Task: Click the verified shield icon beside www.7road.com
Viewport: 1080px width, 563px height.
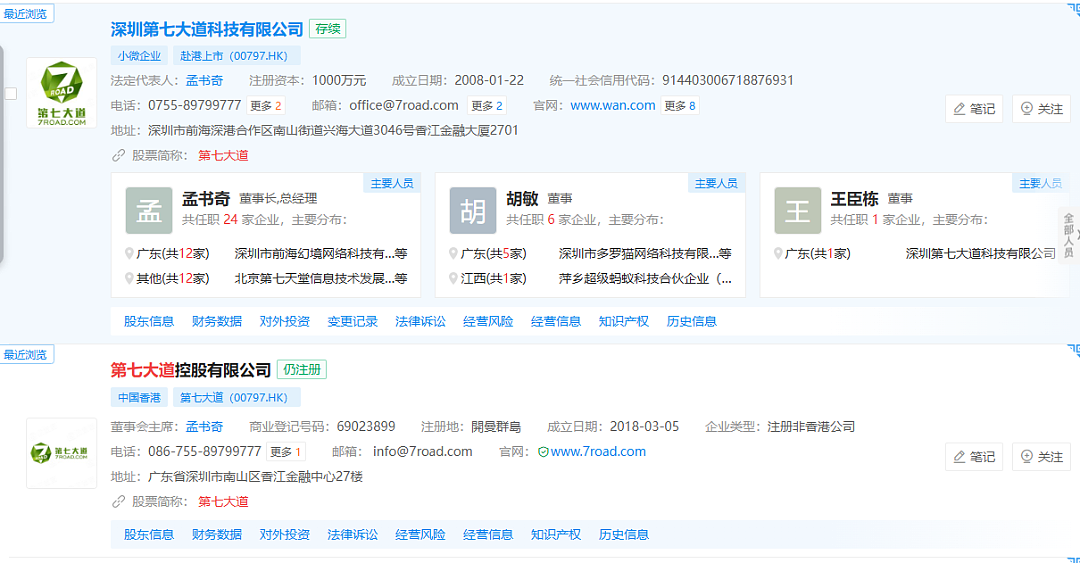Action: [543, 452]
